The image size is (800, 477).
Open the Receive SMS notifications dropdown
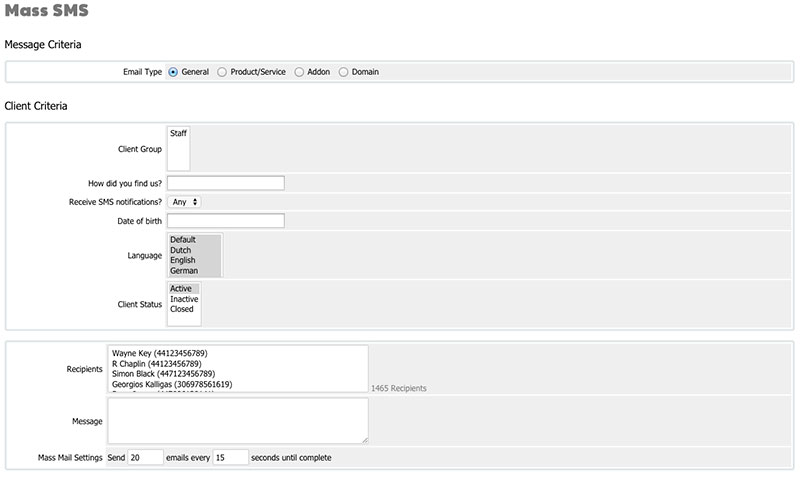click(185, 202)
